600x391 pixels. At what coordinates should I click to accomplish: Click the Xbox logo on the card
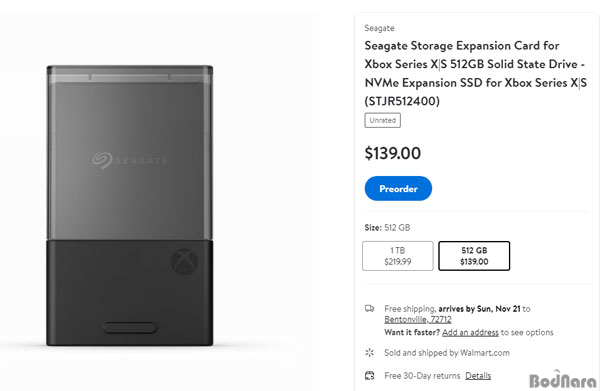click(184, 261)
